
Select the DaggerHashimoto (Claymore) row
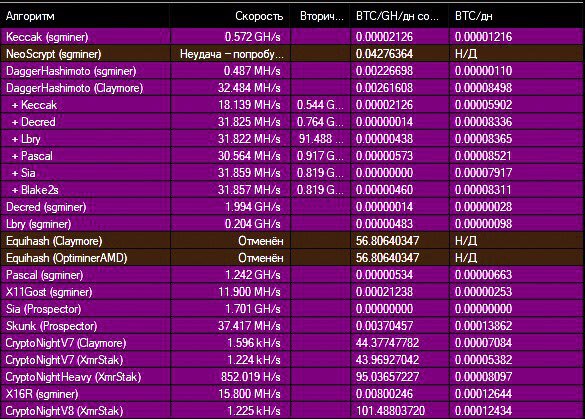[x=292, y=88]
